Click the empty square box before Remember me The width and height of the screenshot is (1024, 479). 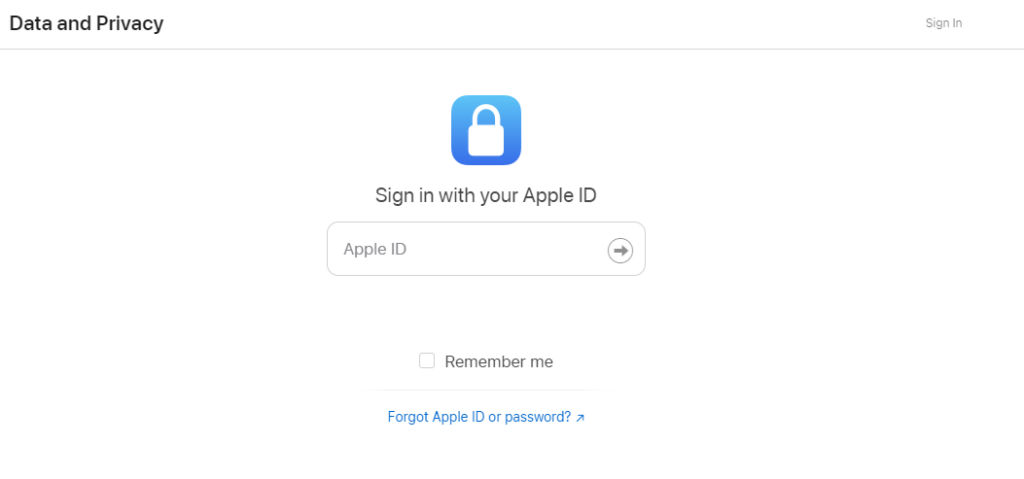426,361
